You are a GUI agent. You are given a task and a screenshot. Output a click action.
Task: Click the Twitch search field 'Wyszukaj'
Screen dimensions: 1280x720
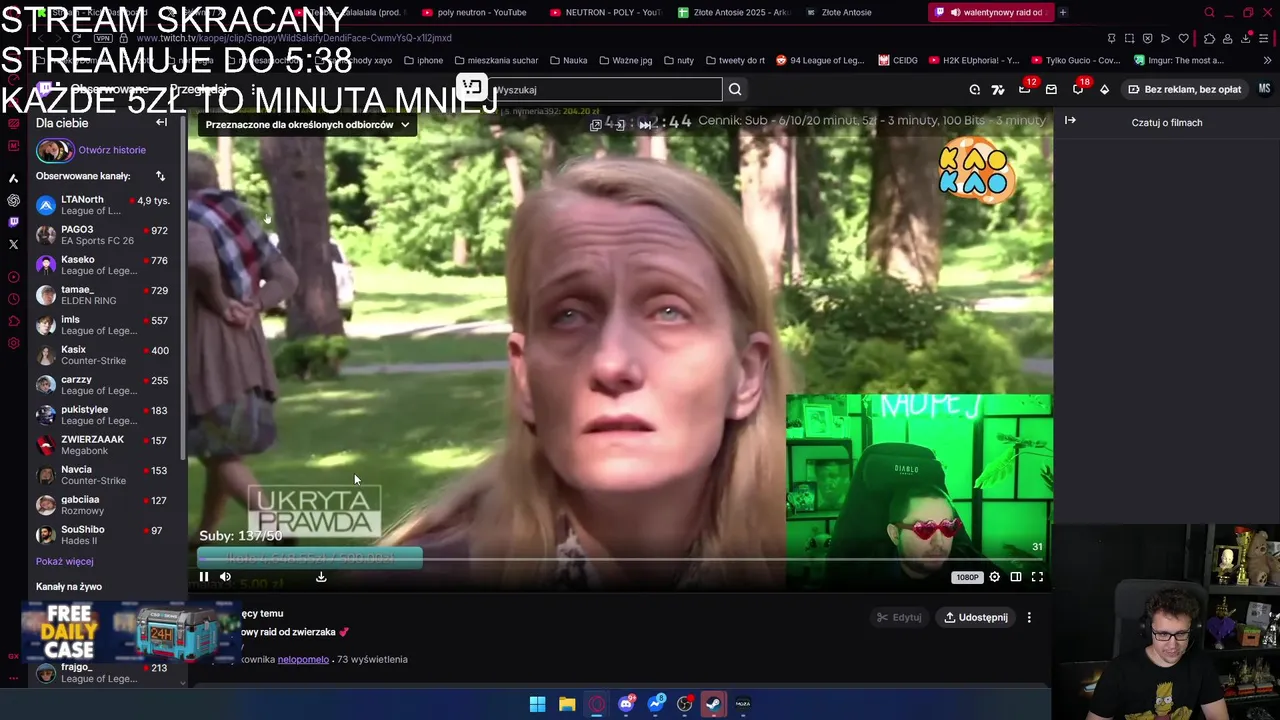click(605, 90)
